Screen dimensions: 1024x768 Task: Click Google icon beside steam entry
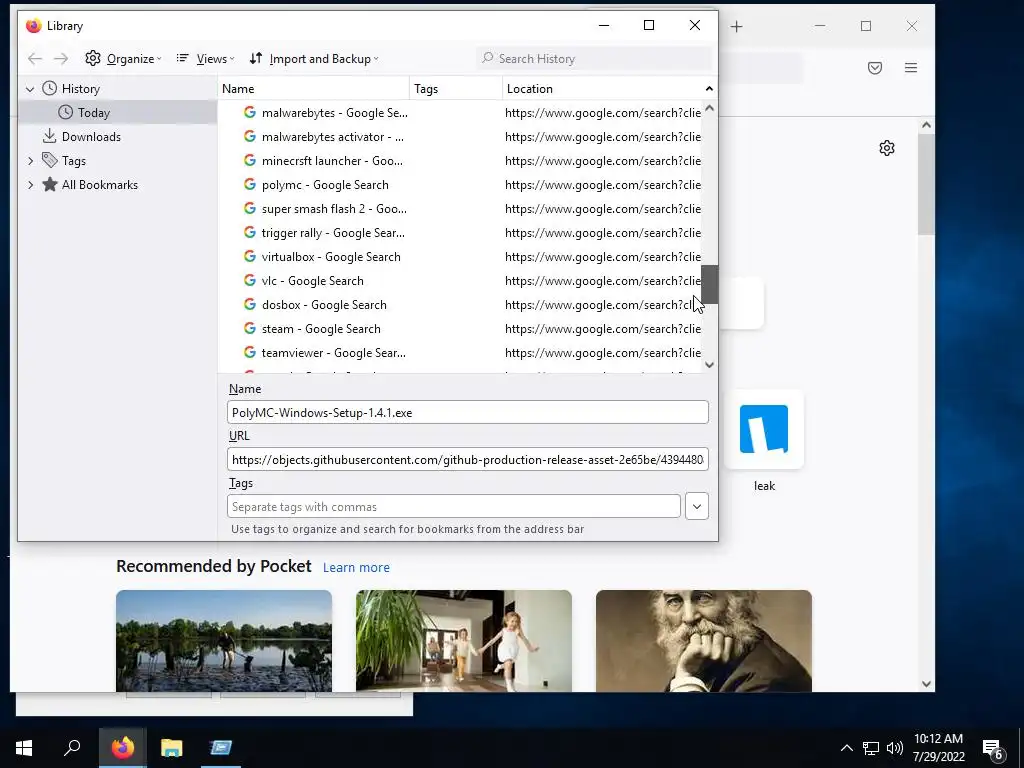click(249, 328)
